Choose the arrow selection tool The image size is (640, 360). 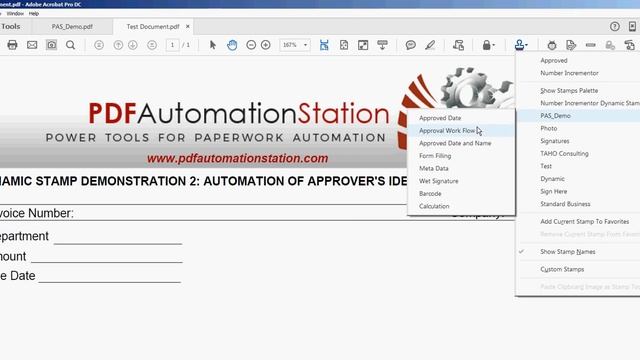(x=213, y=45)
